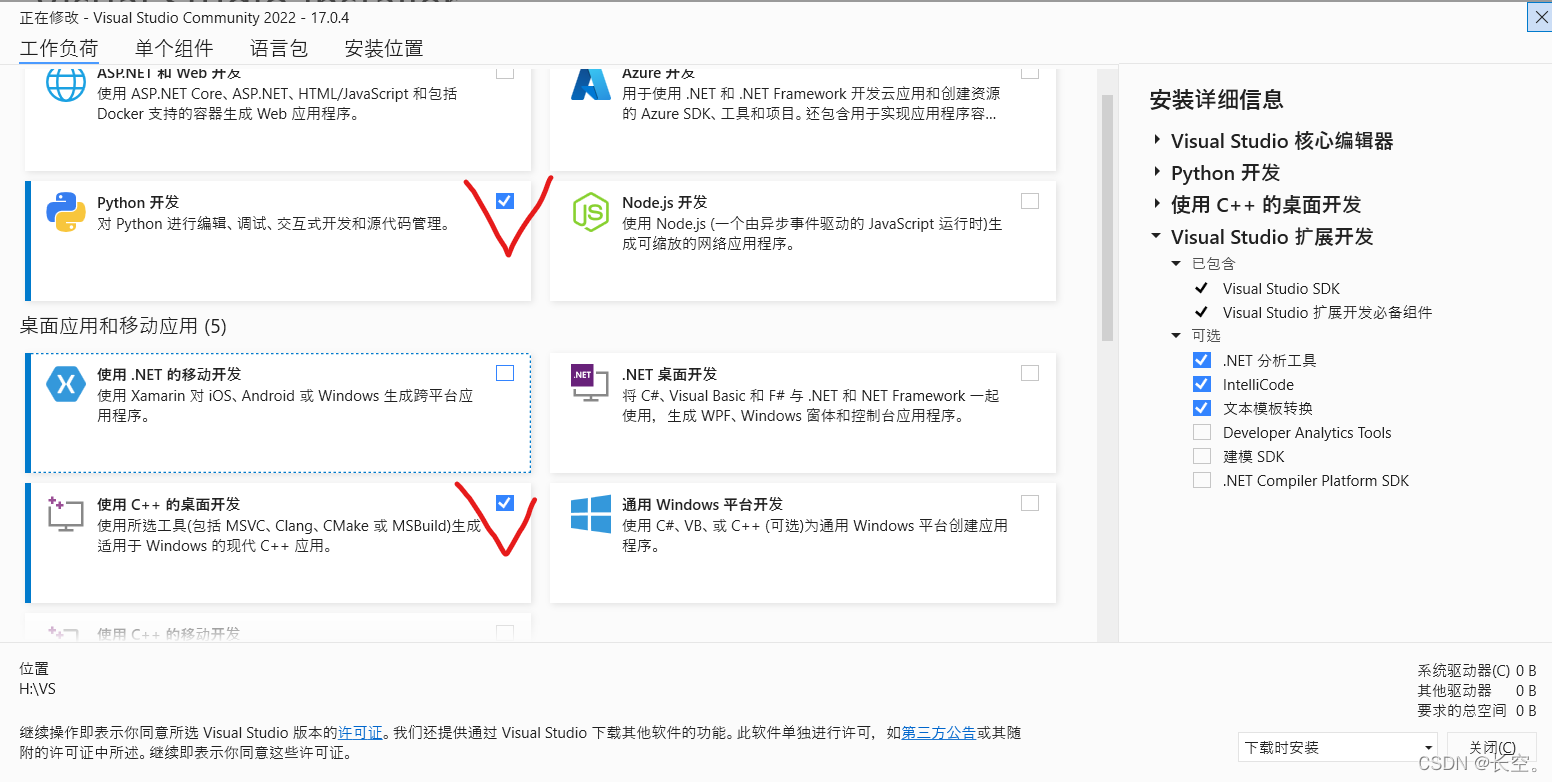Screen dimensions: 1552x782
Task: Switch to the 单个组件 tab
Action: (173, 47)
